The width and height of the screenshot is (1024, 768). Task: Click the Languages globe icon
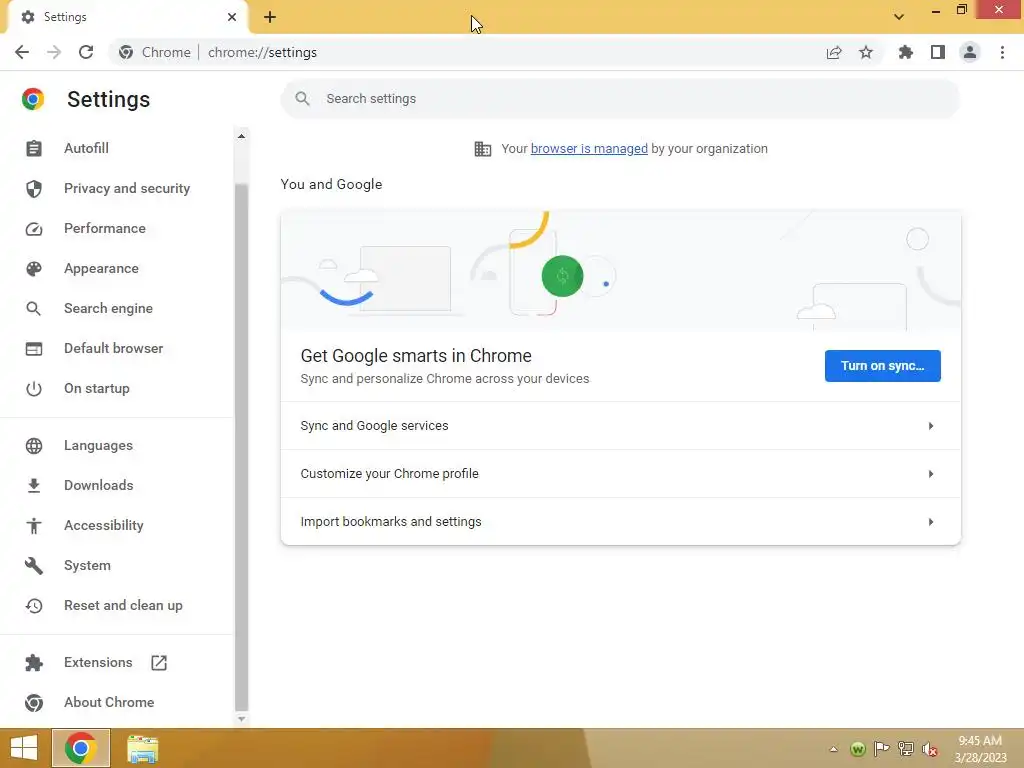pos(34,445)
